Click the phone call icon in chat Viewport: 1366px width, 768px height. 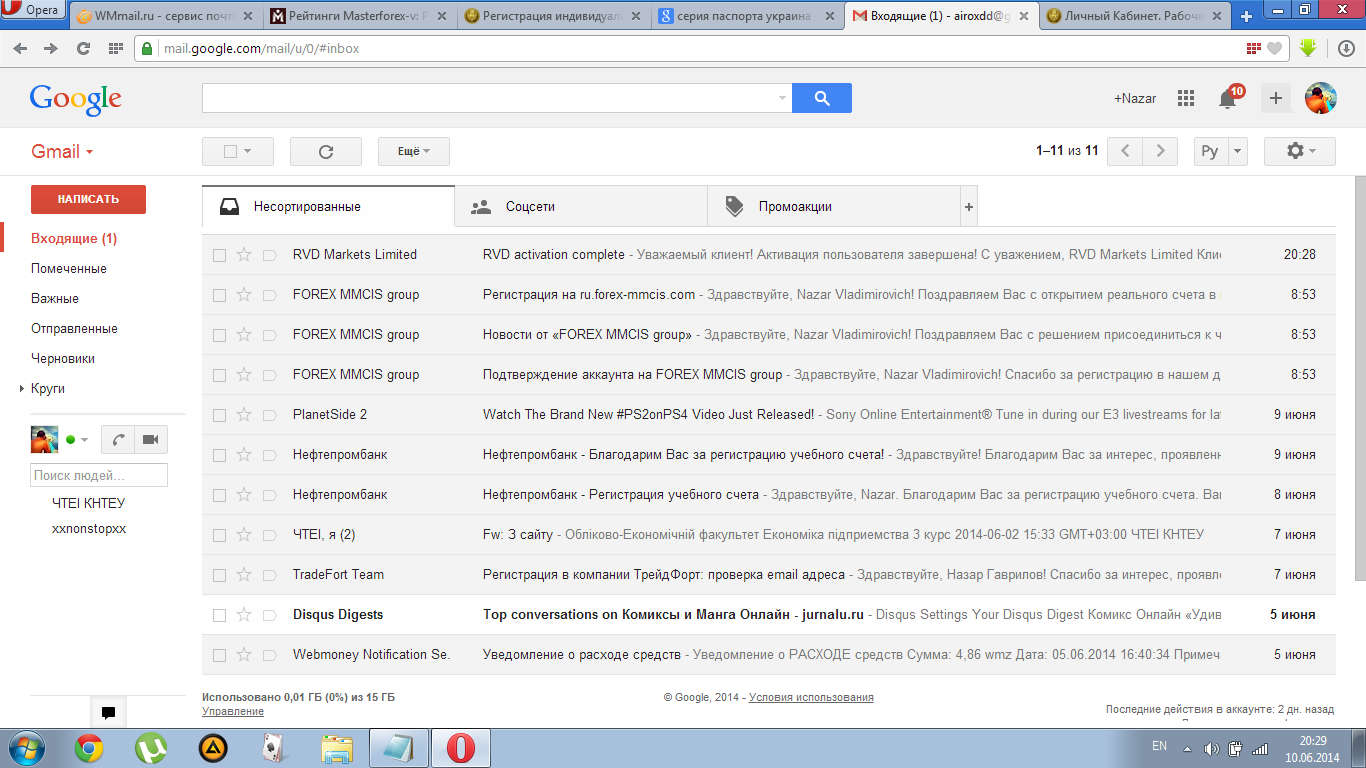(x=118, y=440)
